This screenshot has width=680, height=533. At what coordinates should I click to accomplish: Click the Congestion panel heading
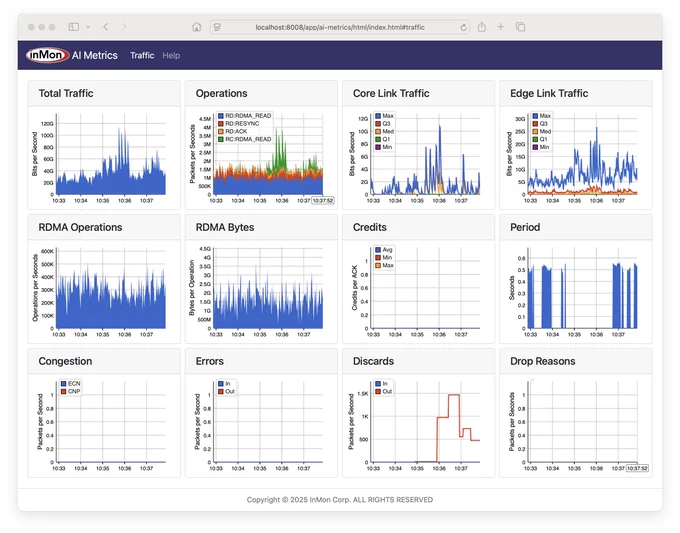pos(65,361)
